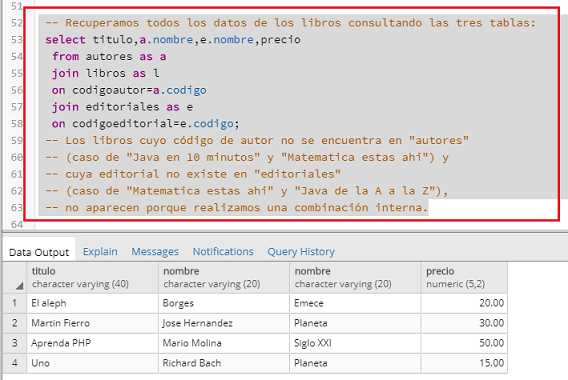Switch to the Data Output tab
This screenshot has height=380, width=568.
(39, 252)
